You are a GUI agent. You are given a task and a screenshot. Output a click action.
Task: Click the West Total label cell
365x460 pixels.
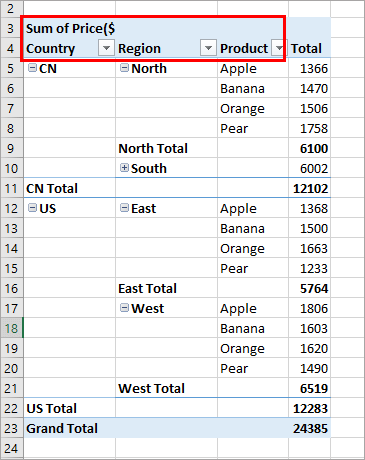click(166, 388)
